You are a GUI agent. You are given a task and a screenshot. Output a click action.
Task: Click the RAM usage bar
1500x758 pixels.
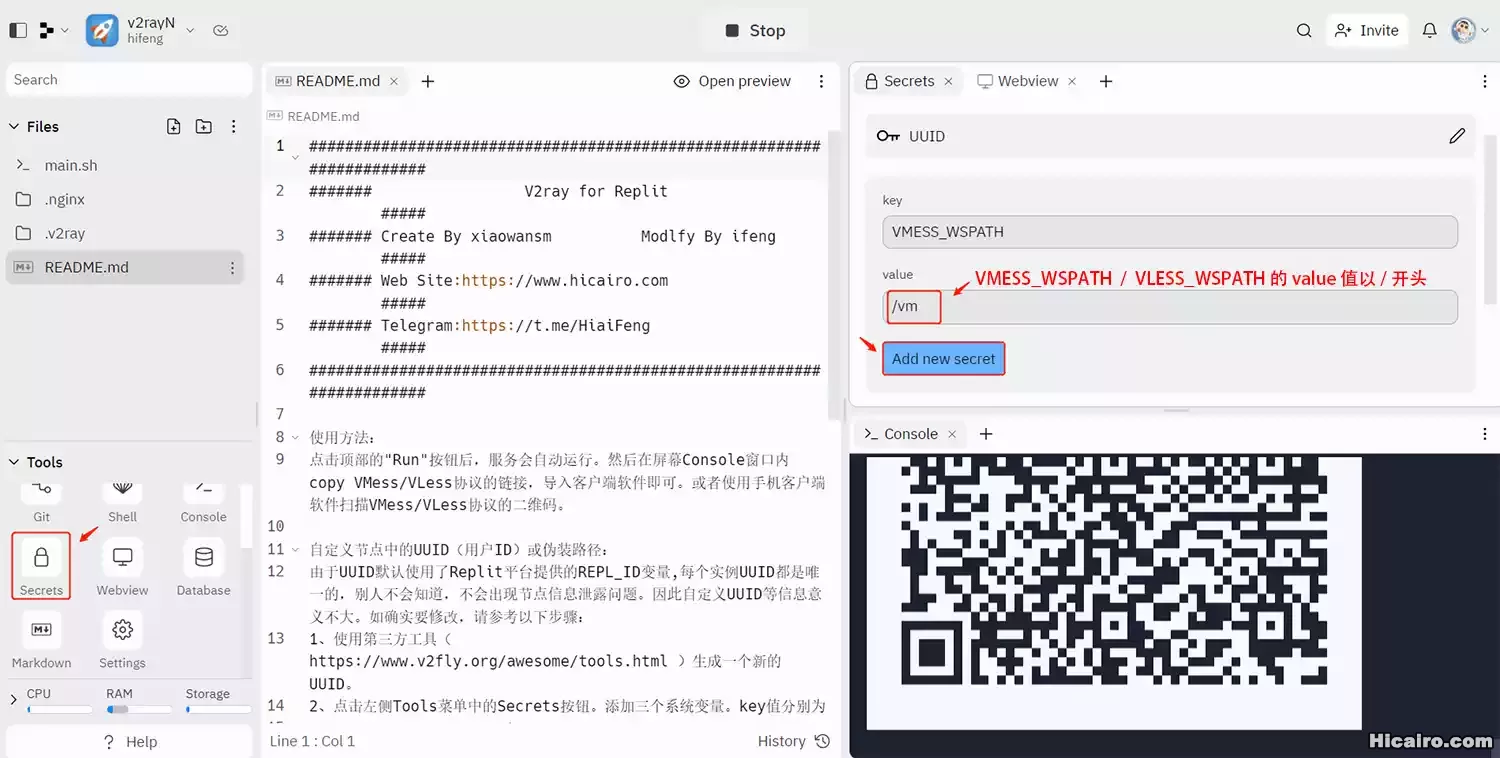tap(139, 710)
